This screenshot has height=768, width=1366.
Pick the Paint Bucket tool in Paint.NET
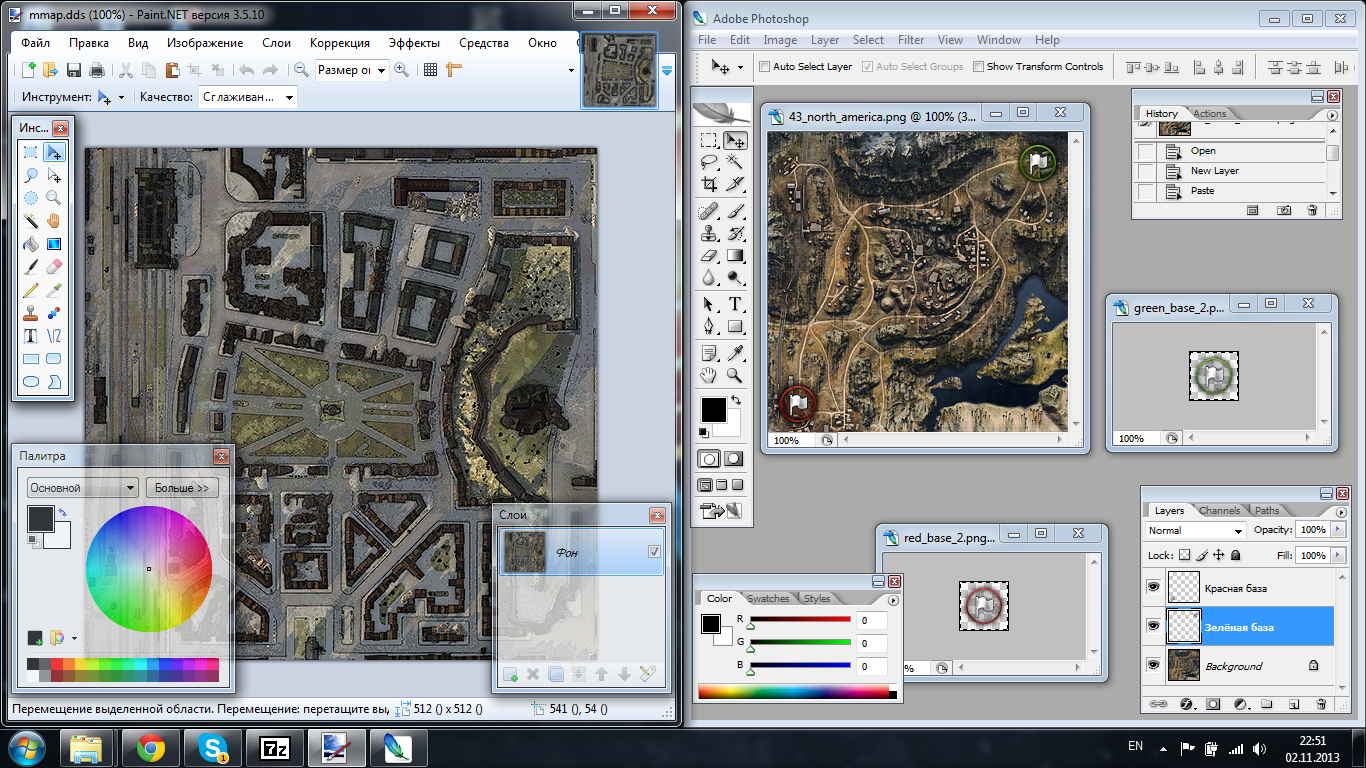[x=31, y=244]
